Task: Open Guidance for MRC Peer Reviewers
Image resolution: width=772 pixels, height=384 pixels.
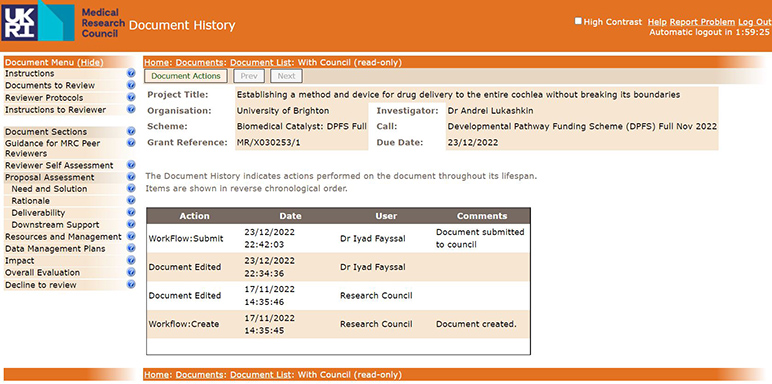Action: tap(52, 149)
